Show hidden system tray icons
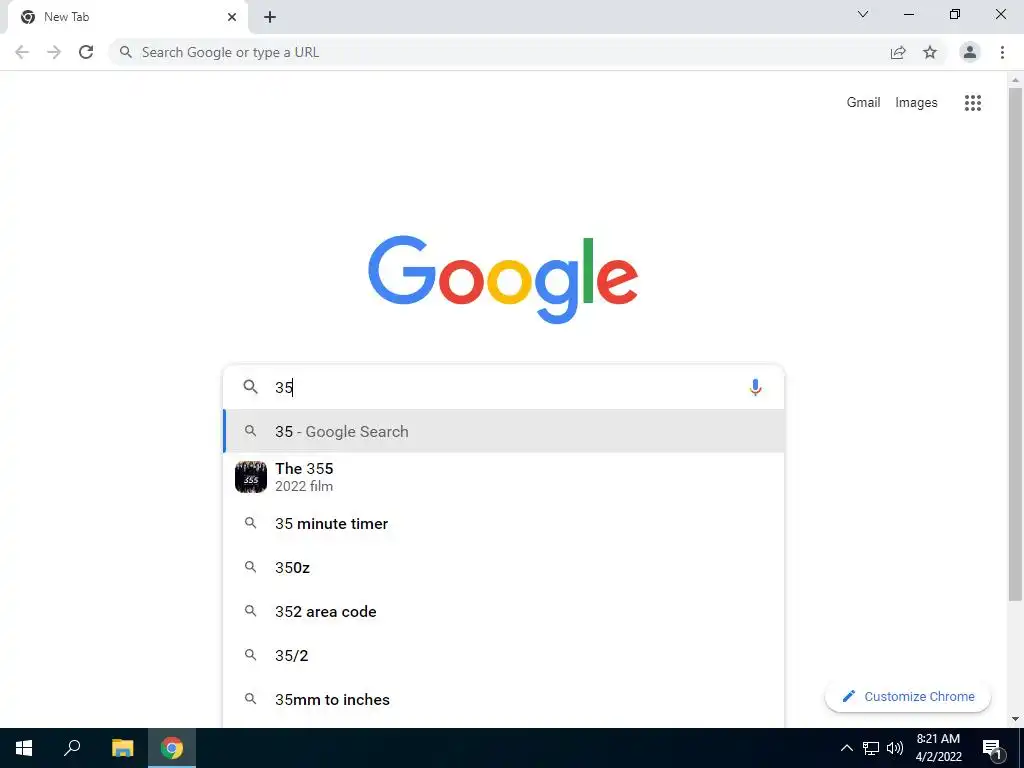Viewport: 1024px width, 768px height. pos(846,748)
